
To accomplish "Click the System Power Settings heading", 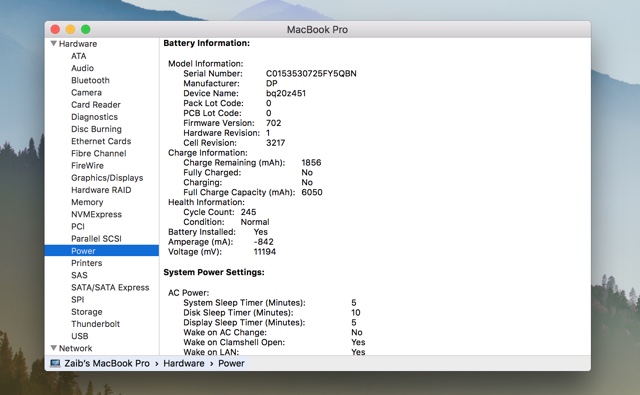I will click(x=214, y=272).
